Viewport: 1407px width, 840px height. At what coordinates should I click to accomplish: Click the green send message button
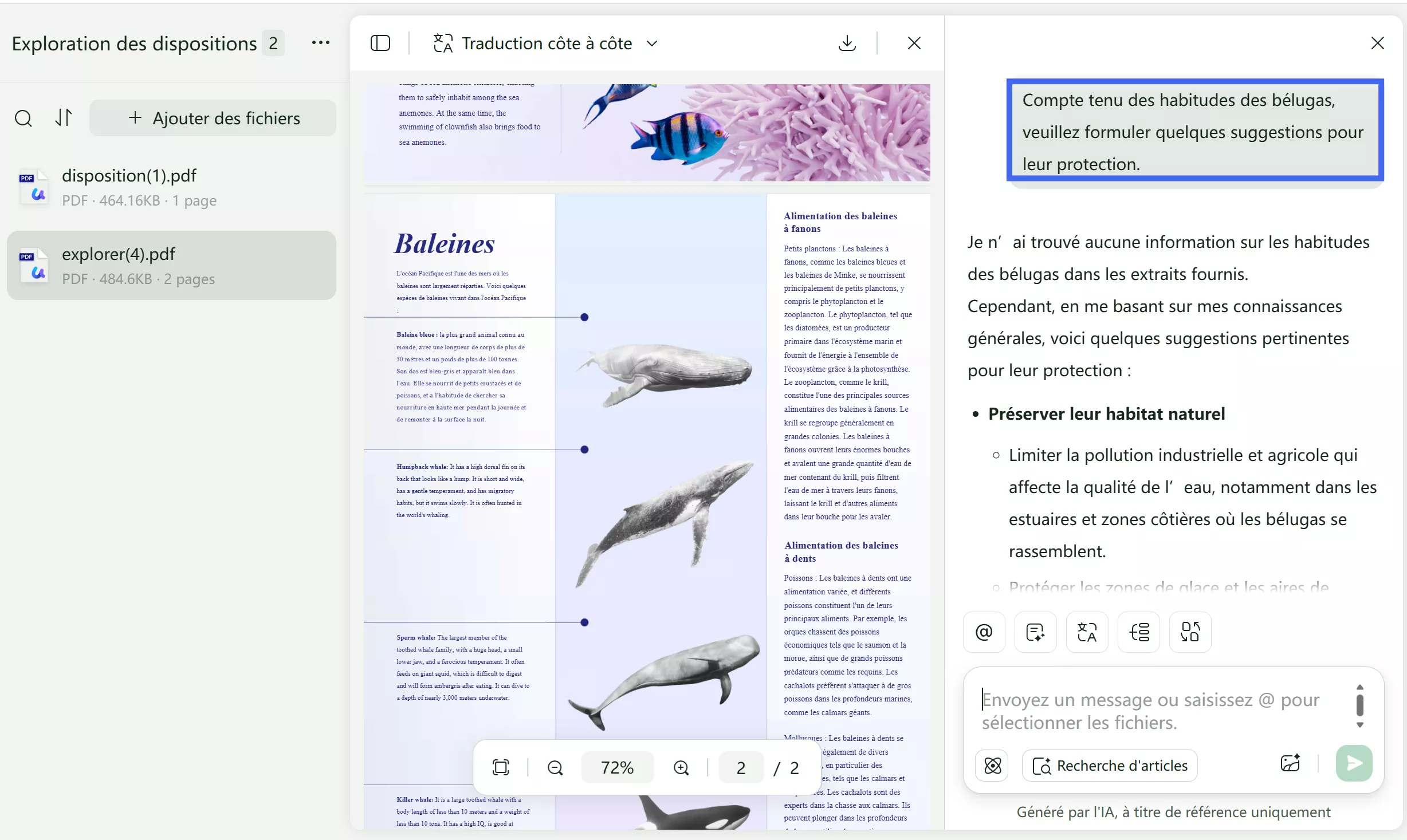(x=1354, y=763)
